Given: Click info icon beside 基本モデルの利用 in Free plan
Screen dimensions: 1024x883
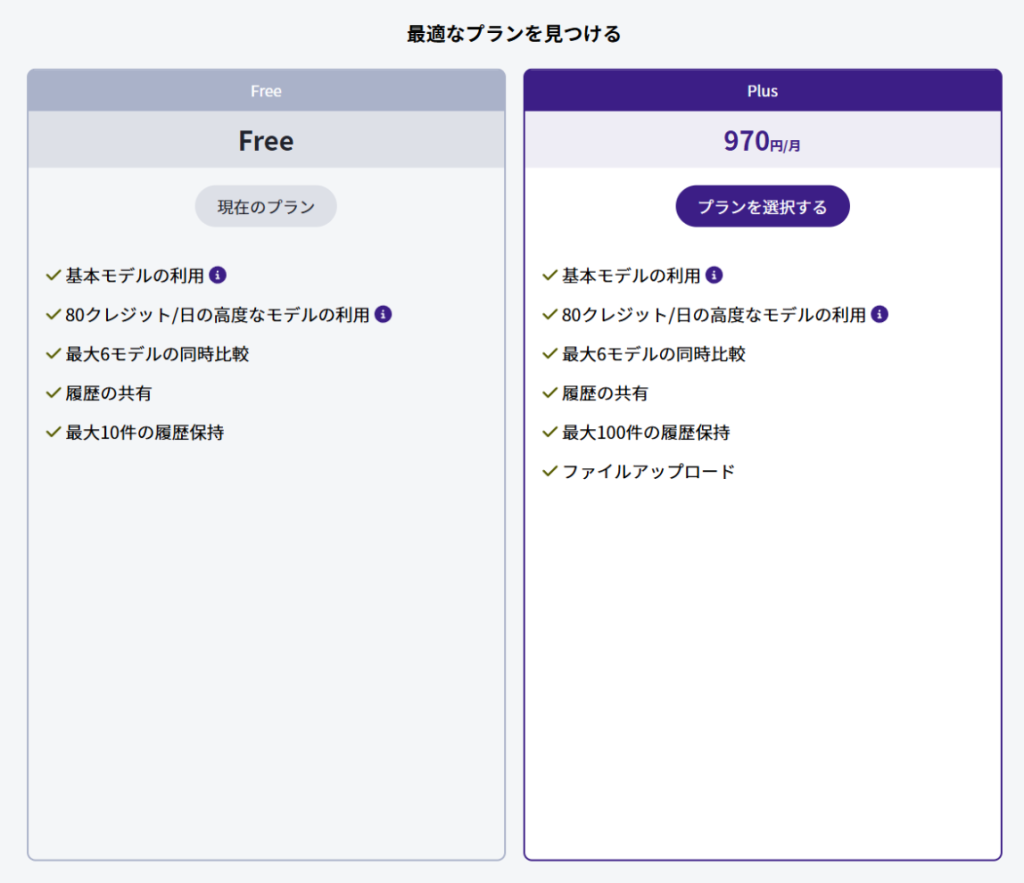Looking at the screenshot, I should 218,275.
